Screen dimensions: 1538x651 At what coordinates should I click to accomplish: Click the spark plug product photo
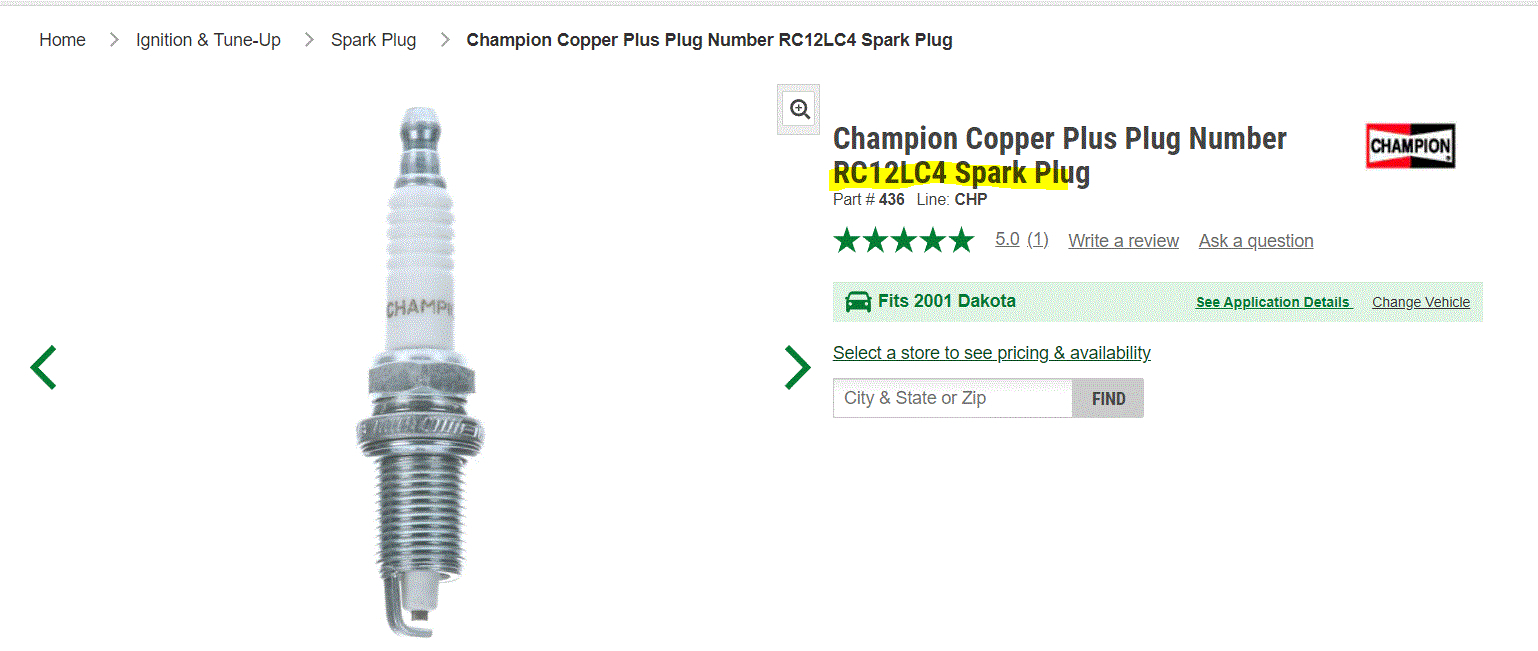point(412,370)
